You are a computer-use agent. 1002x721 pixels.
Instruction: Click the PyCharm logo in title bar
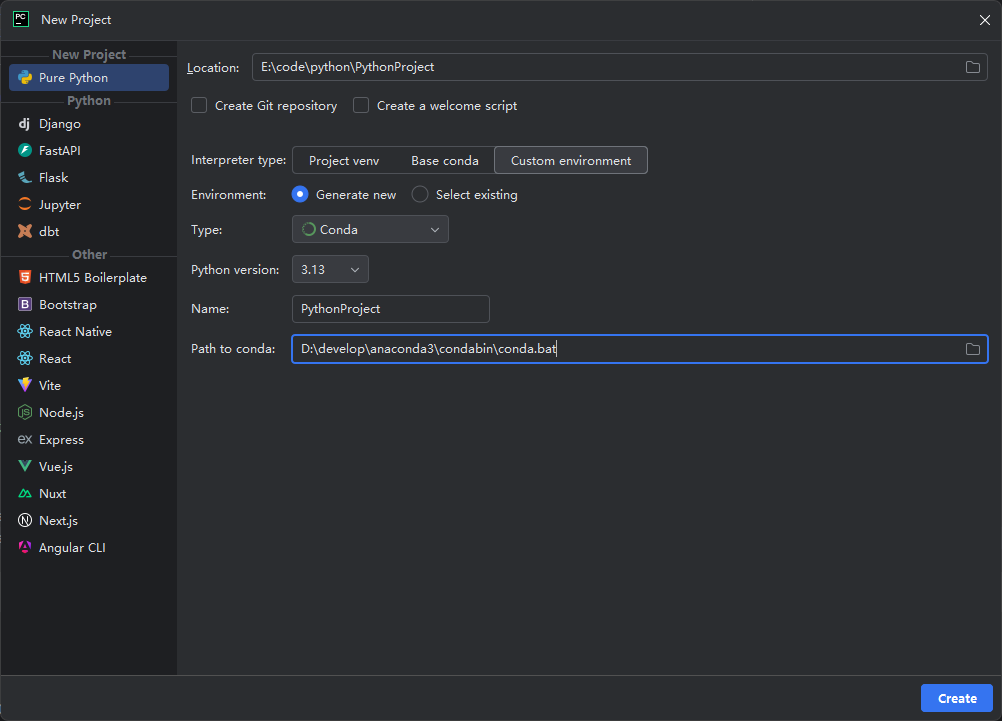[x=21, y=19]
